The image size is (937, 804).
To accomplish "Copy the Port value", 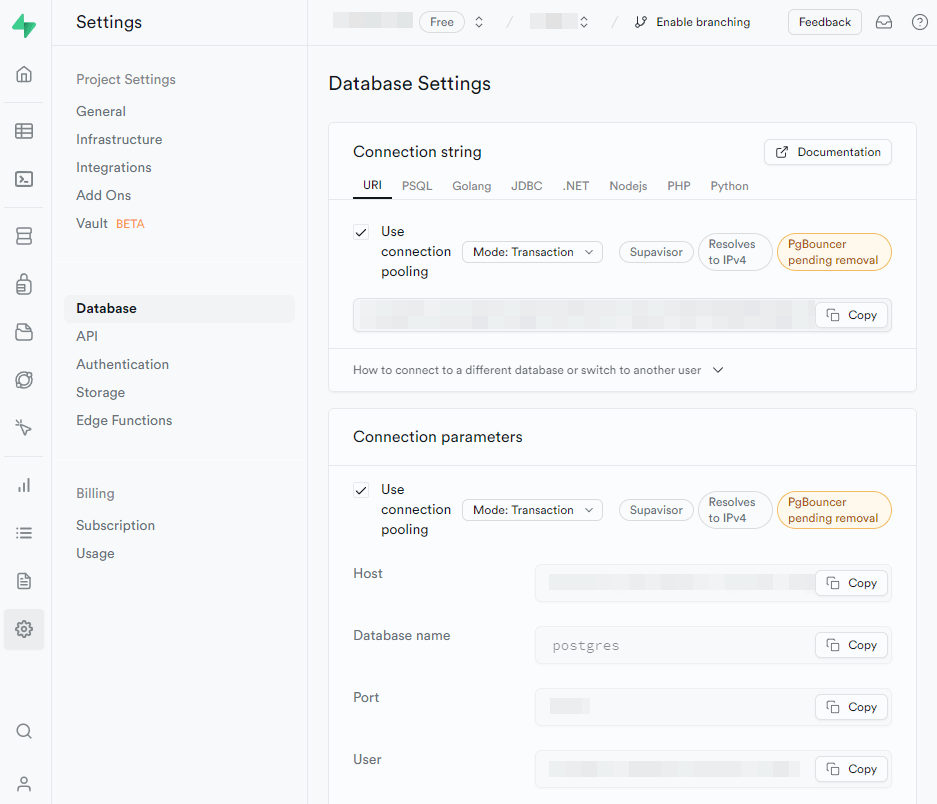I will 851,707.
